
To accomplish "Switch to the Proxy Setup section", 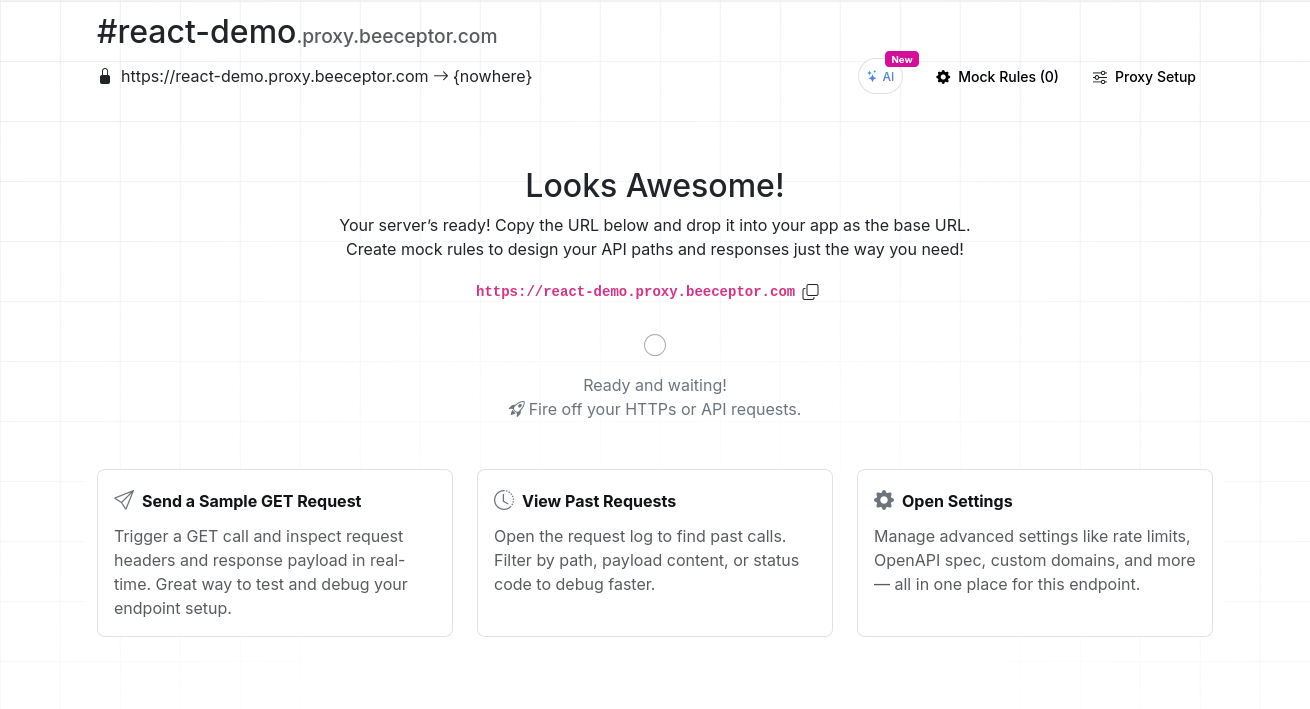I will coord(1155,77).
